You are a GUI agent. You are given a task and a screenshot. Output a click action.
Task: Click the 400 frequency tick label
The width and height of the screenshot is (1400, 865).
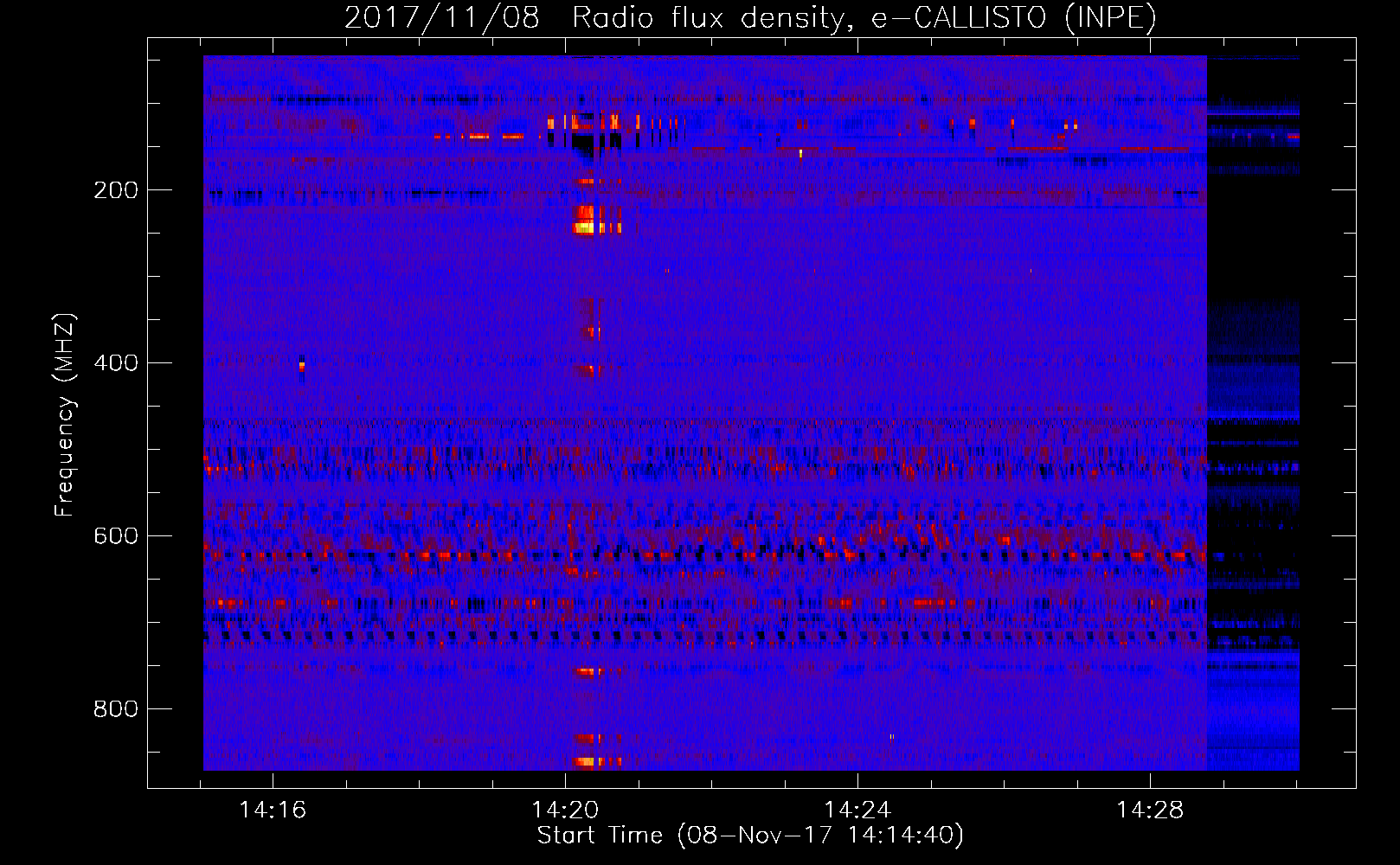pyautogui.click(x=116, y=363)
